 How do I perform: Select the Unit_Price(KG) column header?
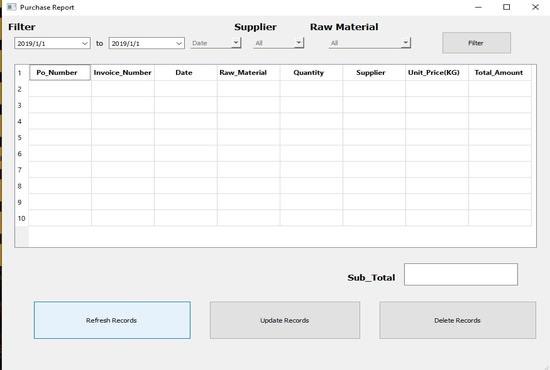(437, 72)
